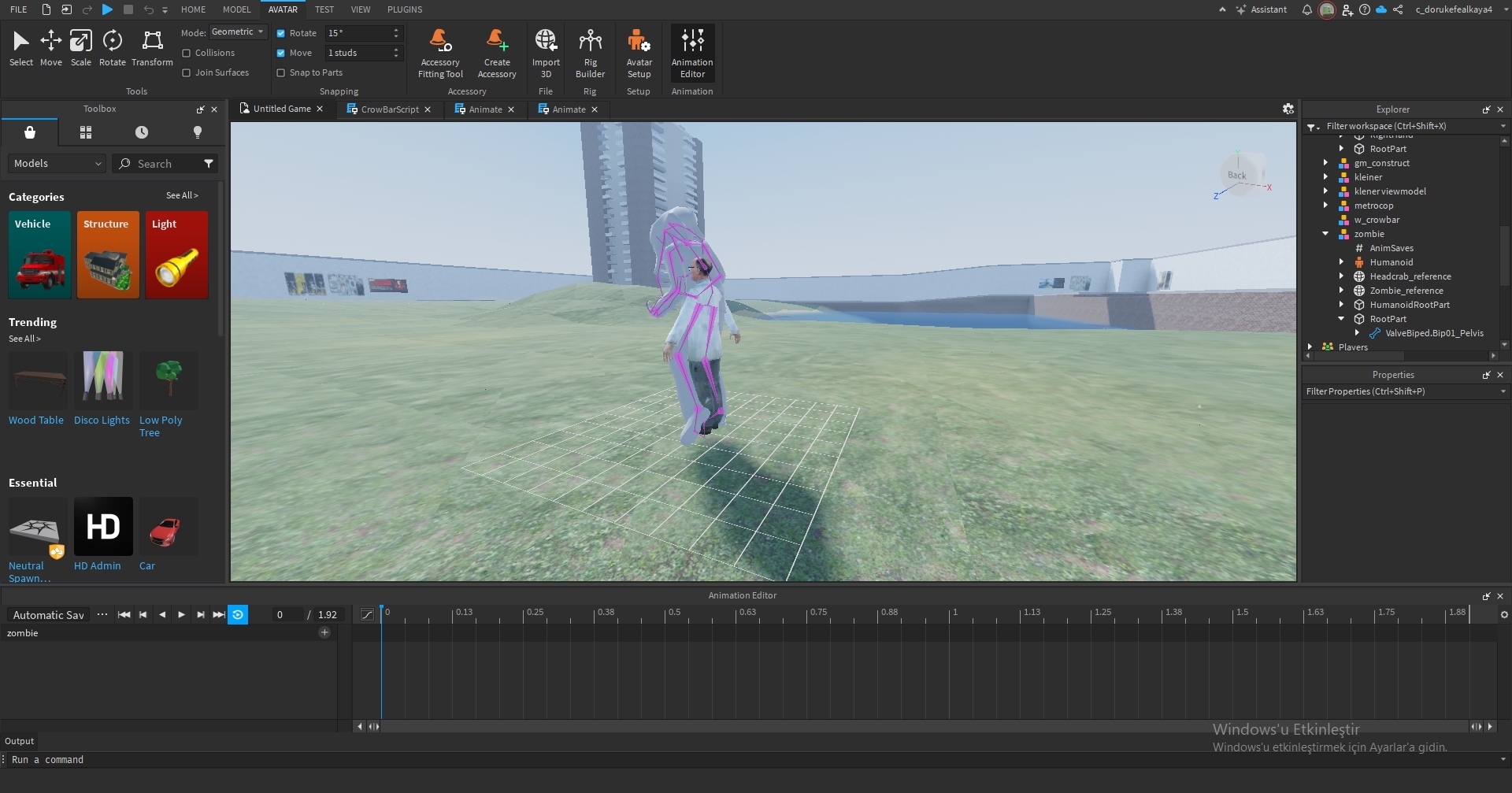1512x793 pixels.
Task: Open the PLUGINS ribbon tab
Action: 405,9
